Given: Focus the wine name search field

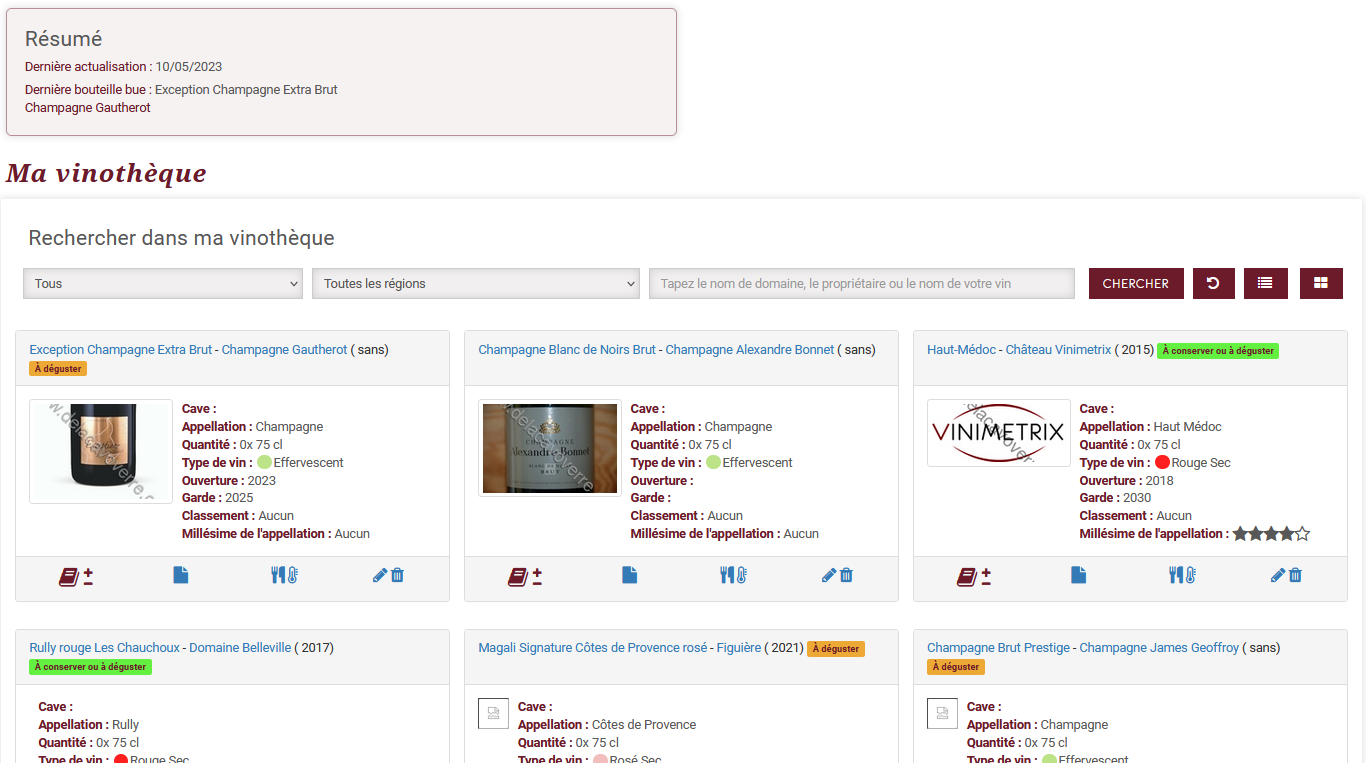Looking at the screenshot, I should [x=861, y=283].
